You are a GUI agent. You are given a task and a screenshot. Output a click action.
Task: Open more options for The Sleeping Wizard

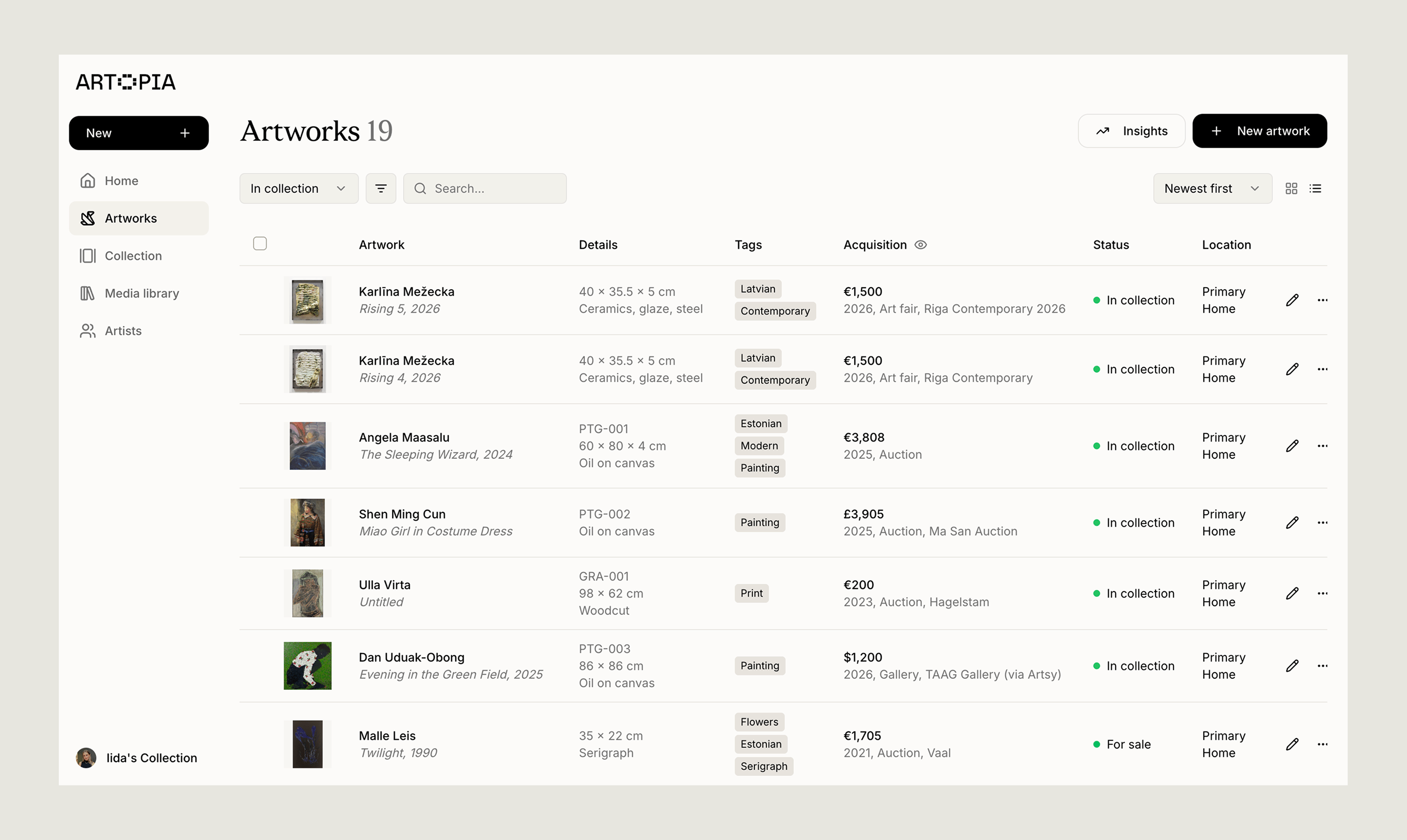point(1322,446)
